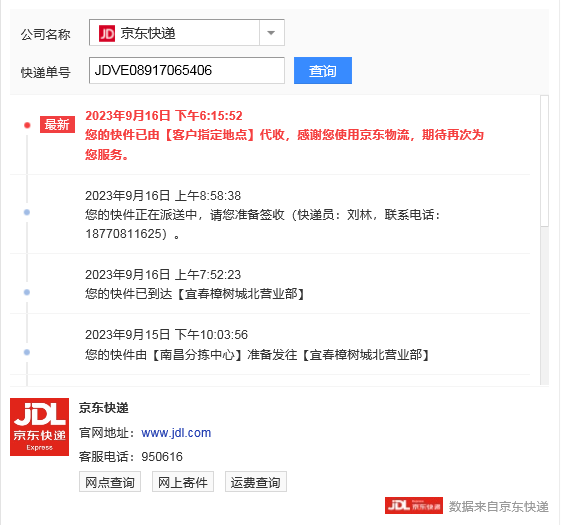Select the 8:58:38 delivery timeline dot

click(x=27, y=212)
